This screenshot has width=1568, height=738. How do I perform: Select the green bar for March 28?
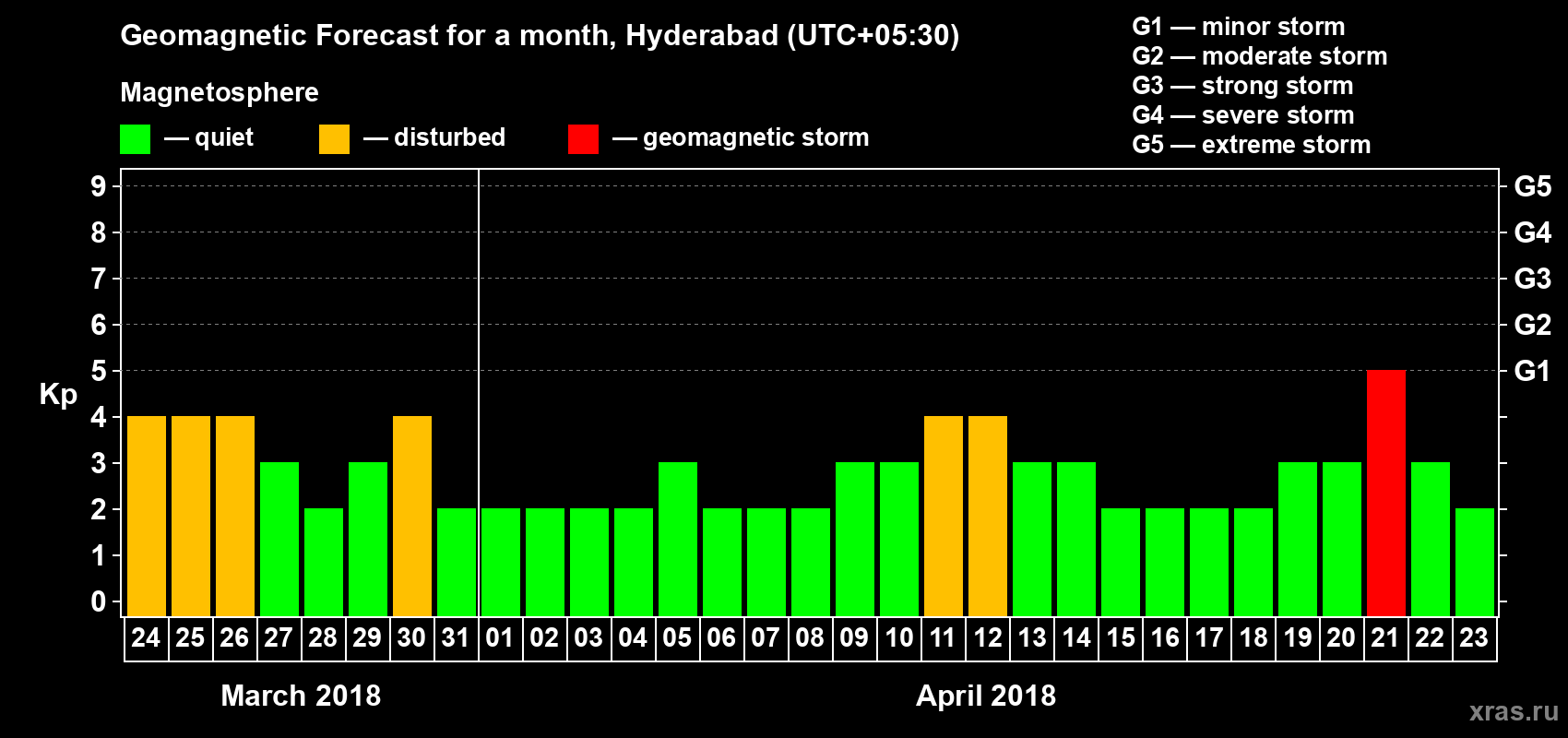(x=324, y=563)
